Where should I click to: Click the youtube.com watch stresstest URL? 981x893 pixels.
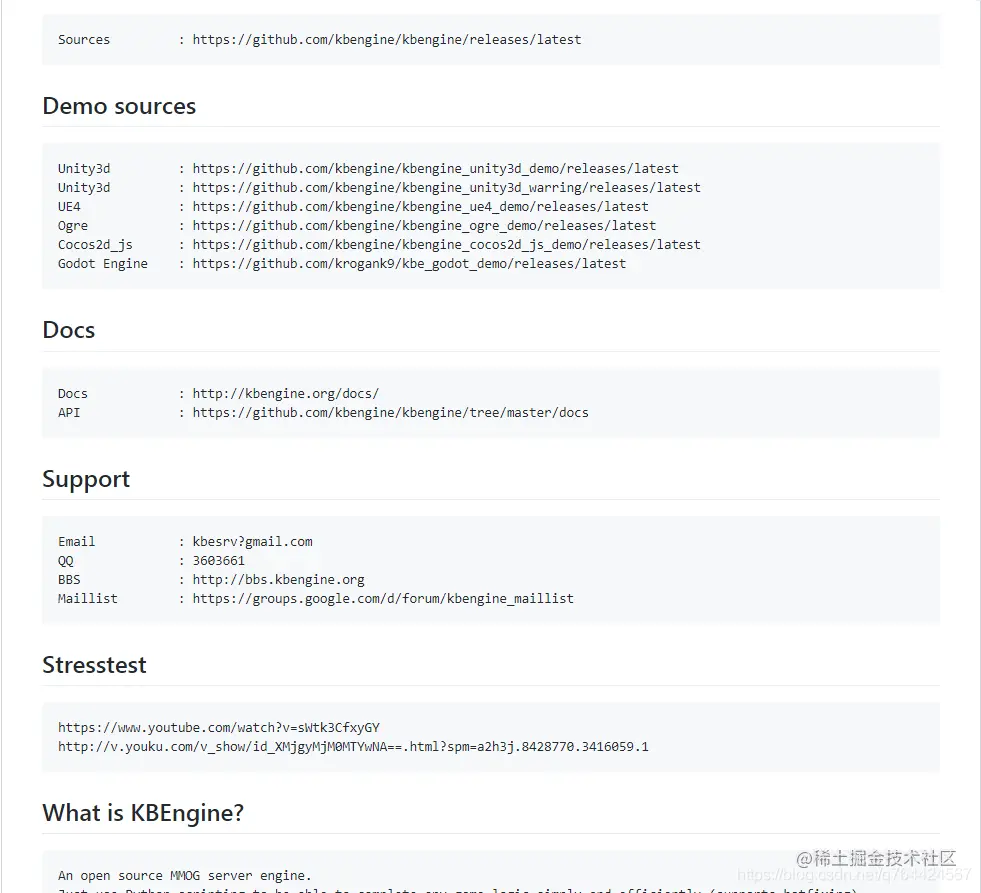[x=219, y=728]
